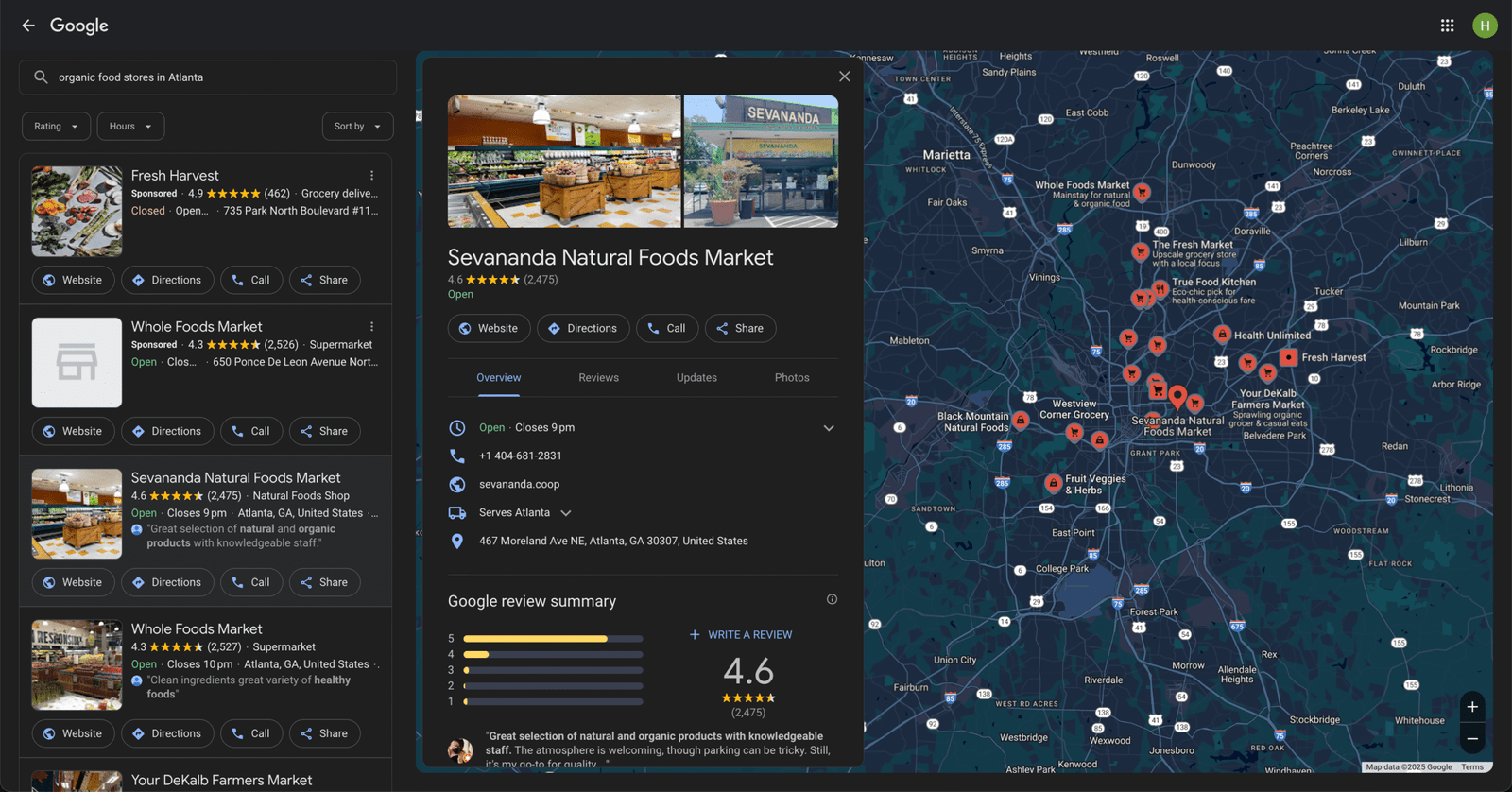1512x792 pixels.
Task: Click WRITE A REVIEW link
Action: coord(741,635)
